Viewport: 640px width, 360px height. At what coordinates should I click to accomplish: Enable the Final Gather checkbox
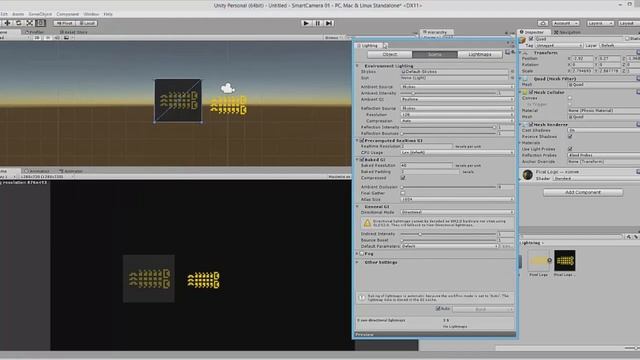[x=403, y=193]
